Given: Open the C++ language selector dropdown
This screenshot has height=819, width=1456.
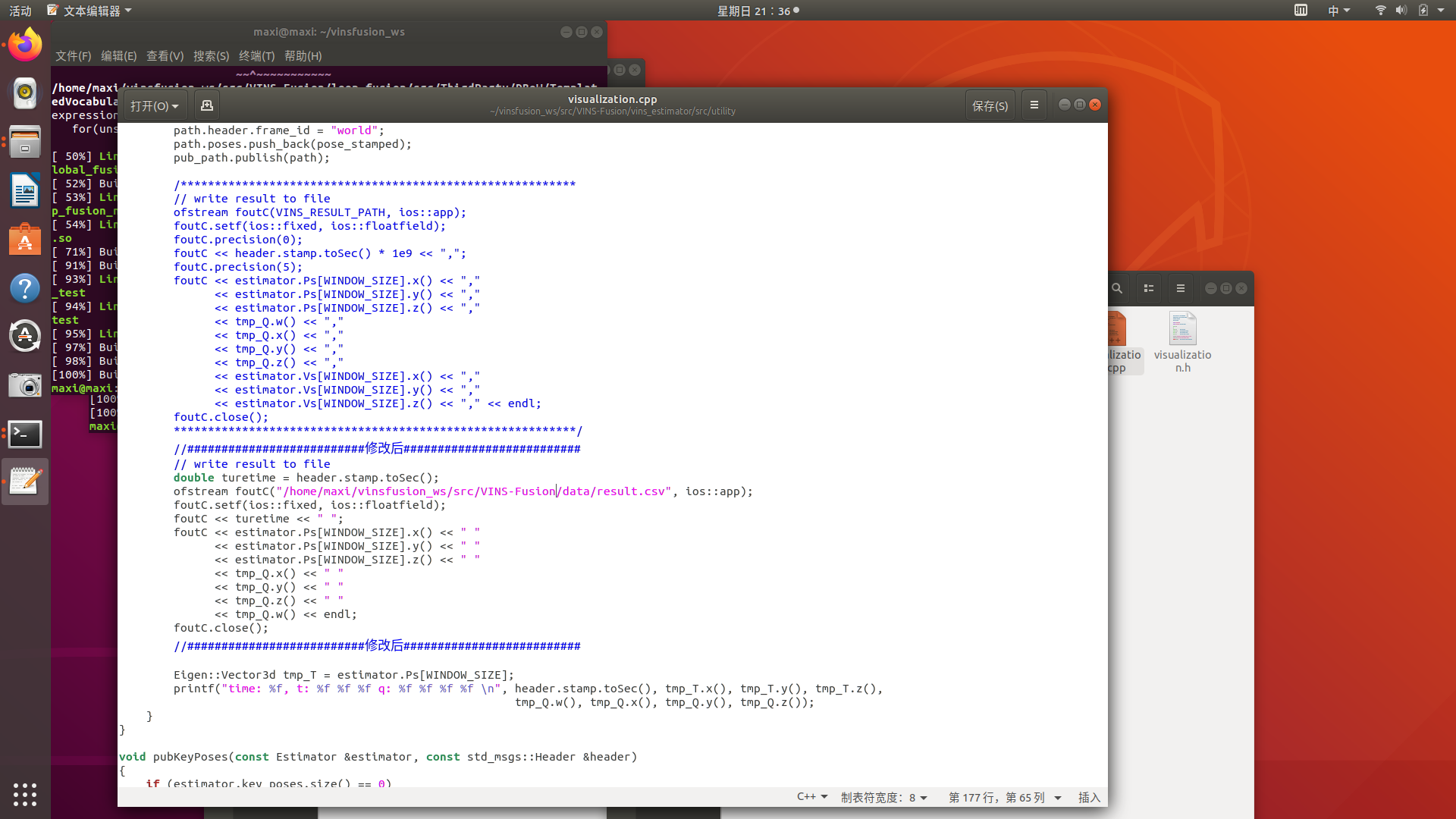Looking at the screenshot, I should (812, 797).
